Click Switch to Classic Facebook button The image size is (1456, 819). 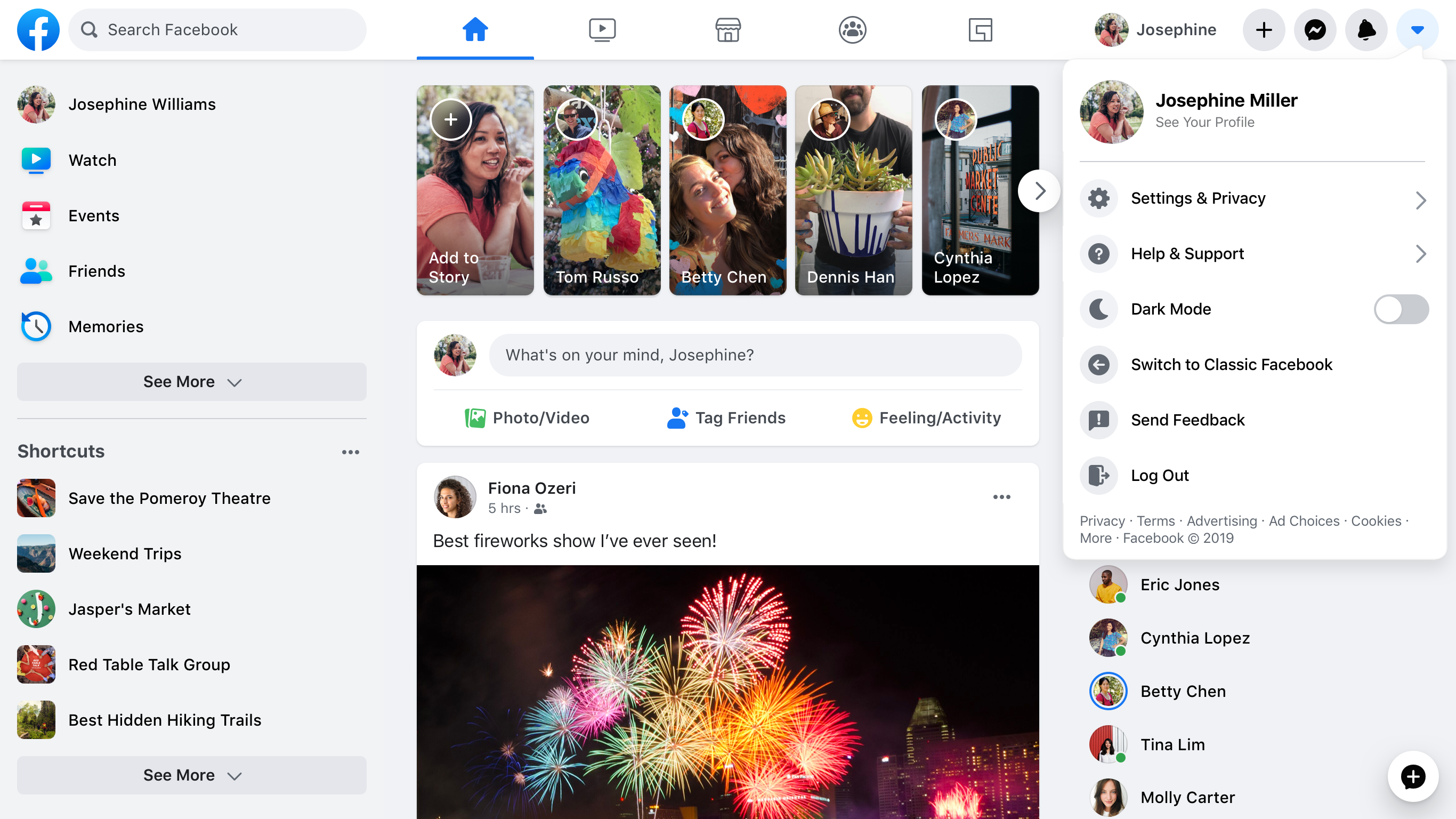pos(1232,364)
